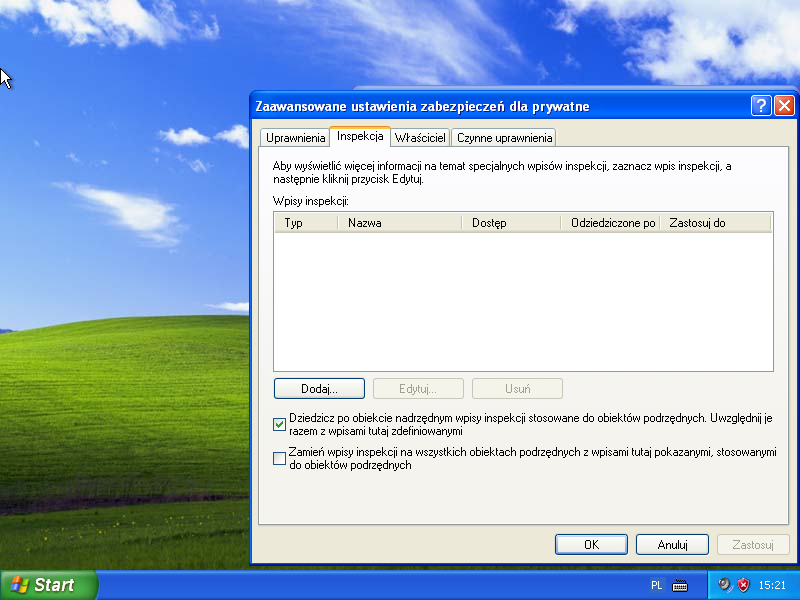The width and height of the screenshot is (800, 600).
Task: Open the Windows Start menu
Action: click(x=49, y=585)
